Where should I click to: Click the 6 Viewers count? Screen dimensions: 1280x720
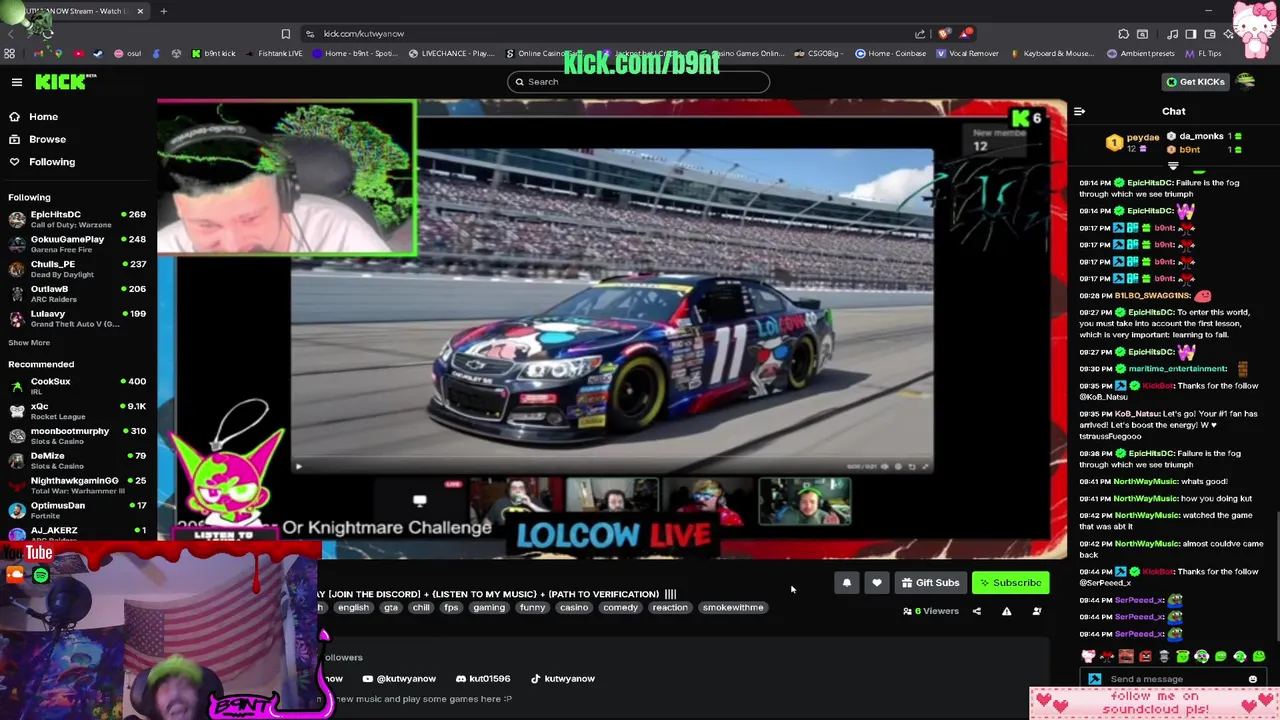(x=931, y=611)
